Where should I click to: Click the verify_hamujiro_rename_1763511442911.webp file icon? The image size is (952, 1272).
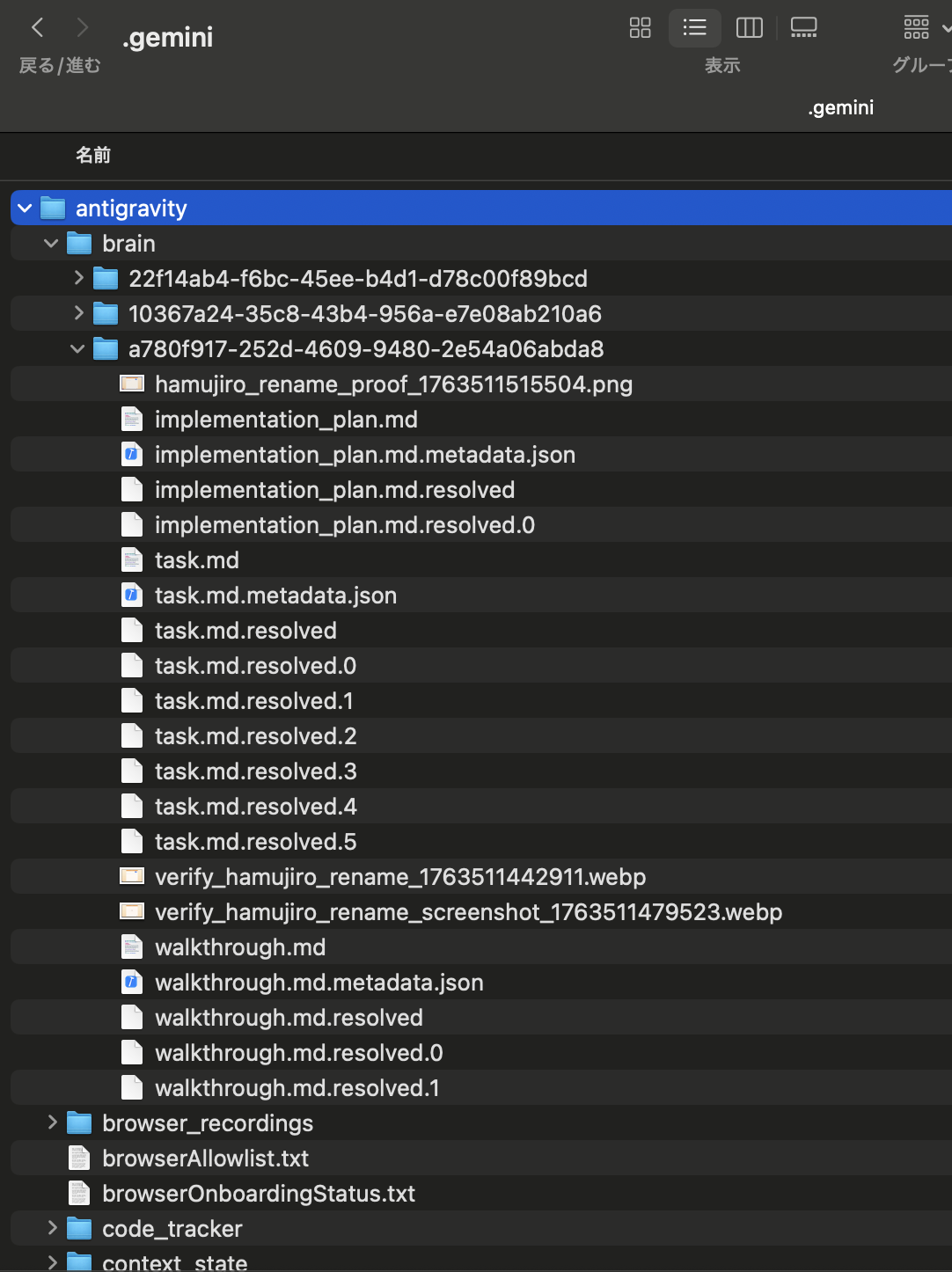pyautogui.click(x=132, y=876)
